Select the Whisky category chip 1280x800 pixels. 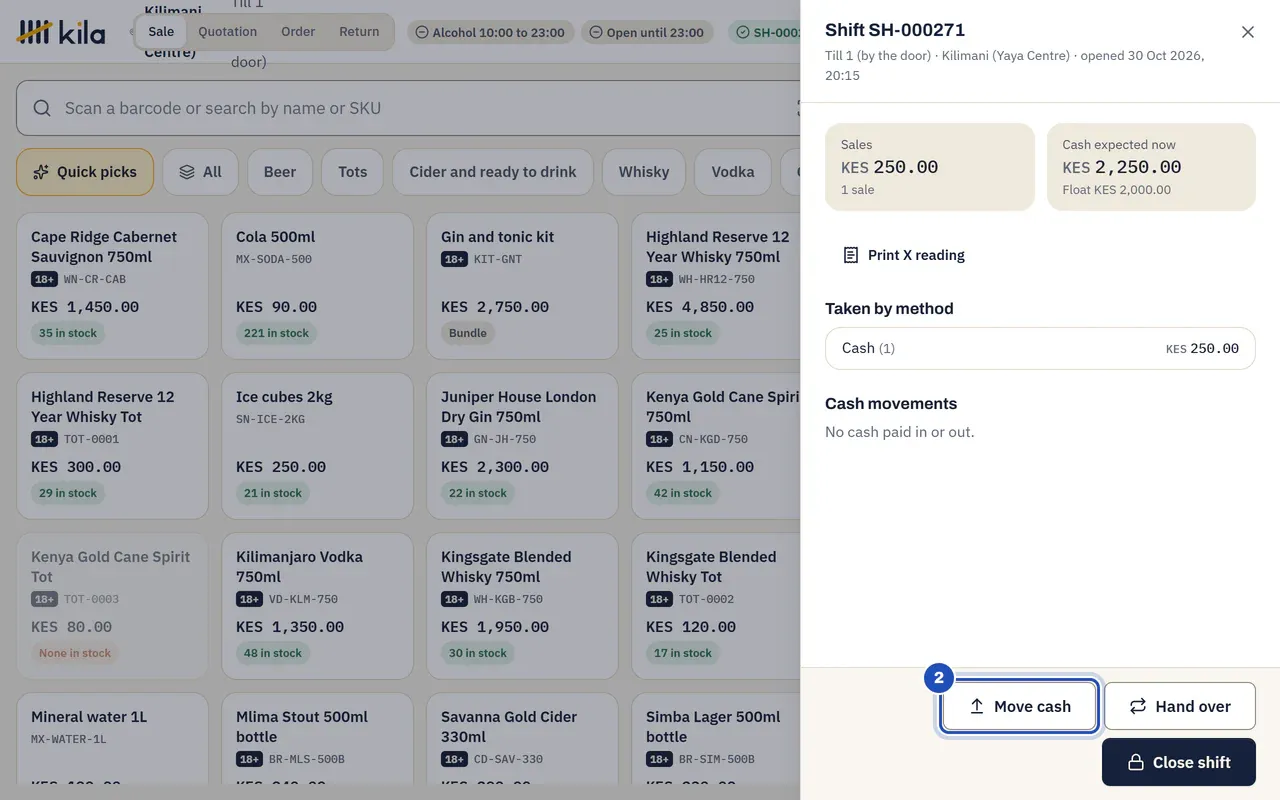[644, 172]
